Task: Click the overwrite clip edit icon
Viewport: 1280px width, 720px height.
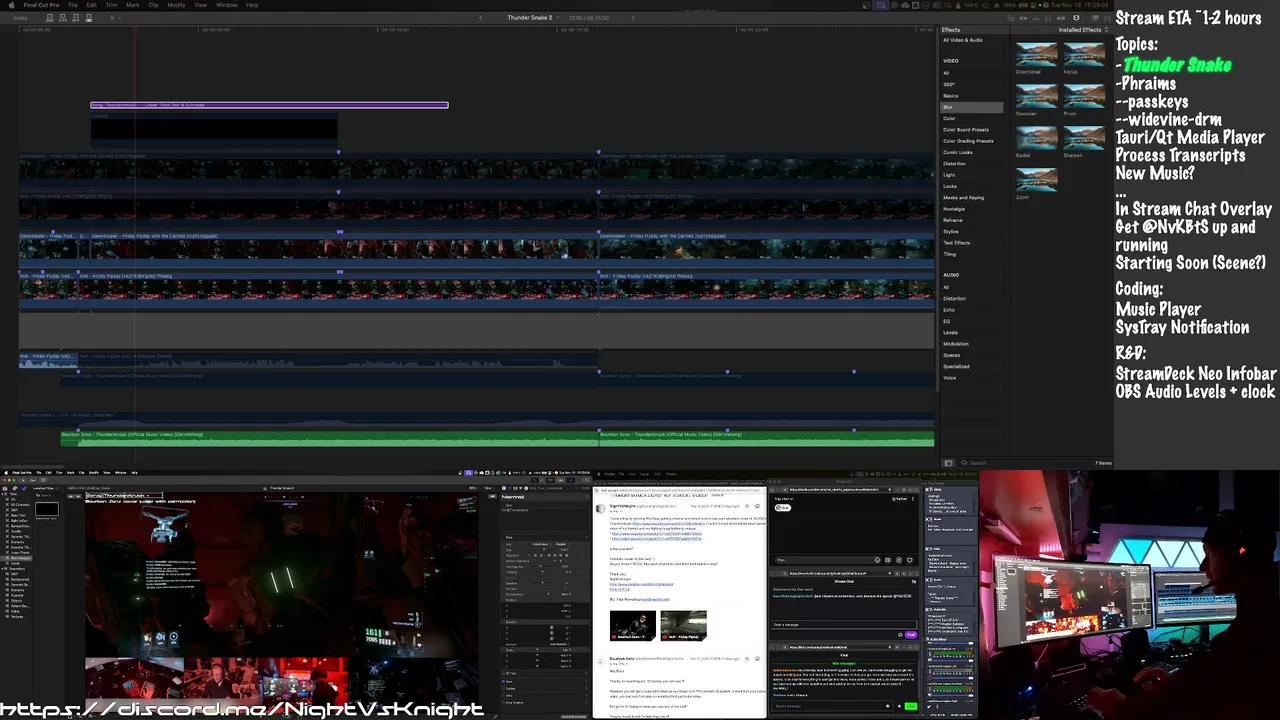Action: coord(89,18)
